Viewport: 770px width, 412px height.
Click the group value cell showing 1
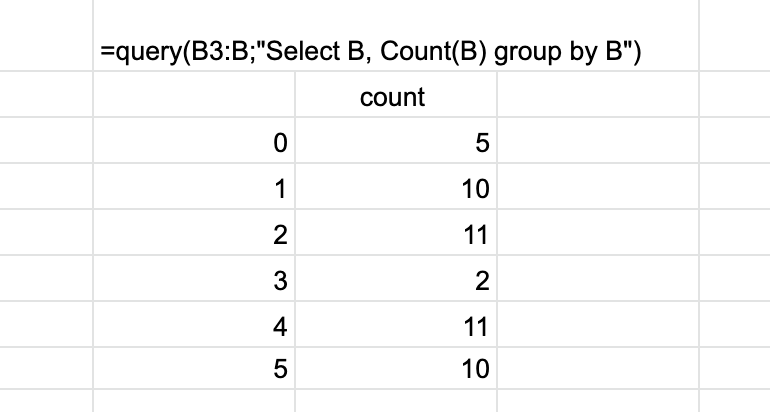194,186
